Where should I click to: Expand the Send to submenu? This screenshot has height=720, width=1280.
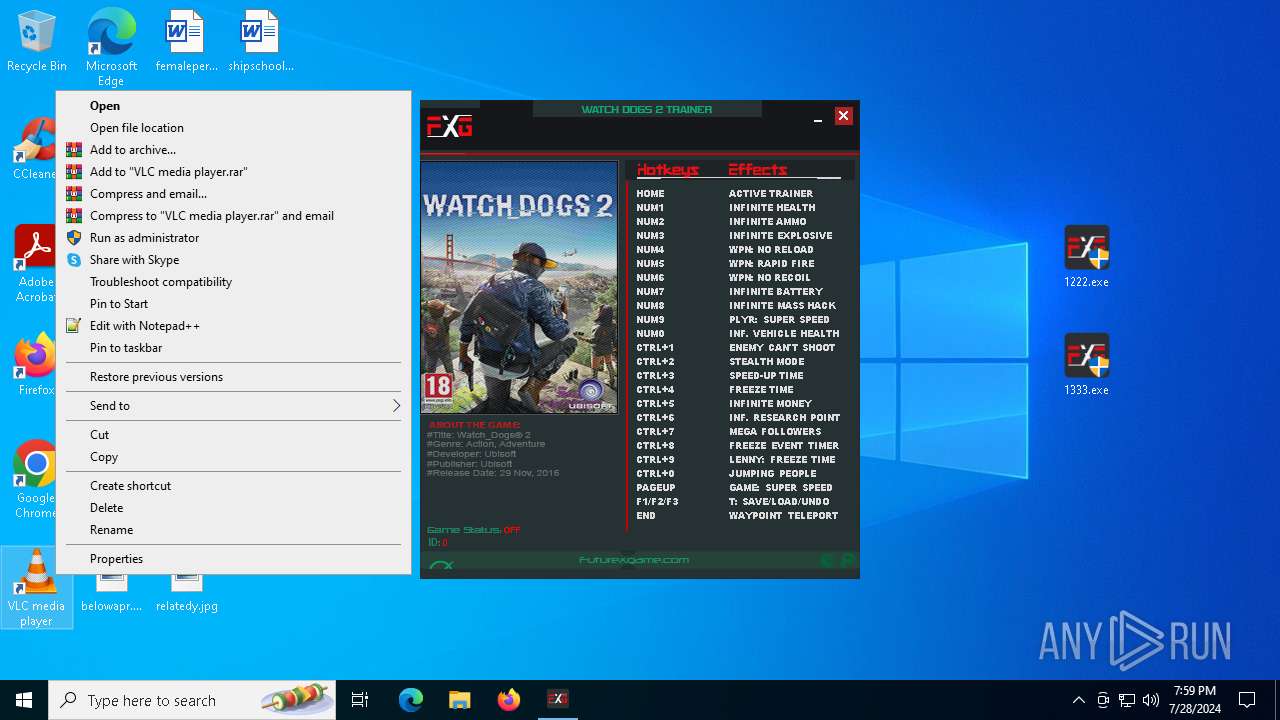(233, 406)
